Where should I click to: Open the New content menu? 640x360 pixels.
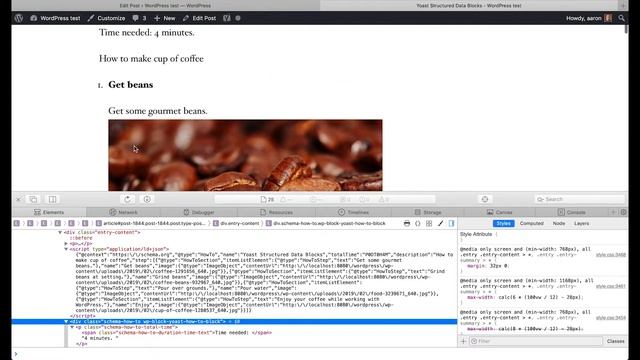[165, 18]
